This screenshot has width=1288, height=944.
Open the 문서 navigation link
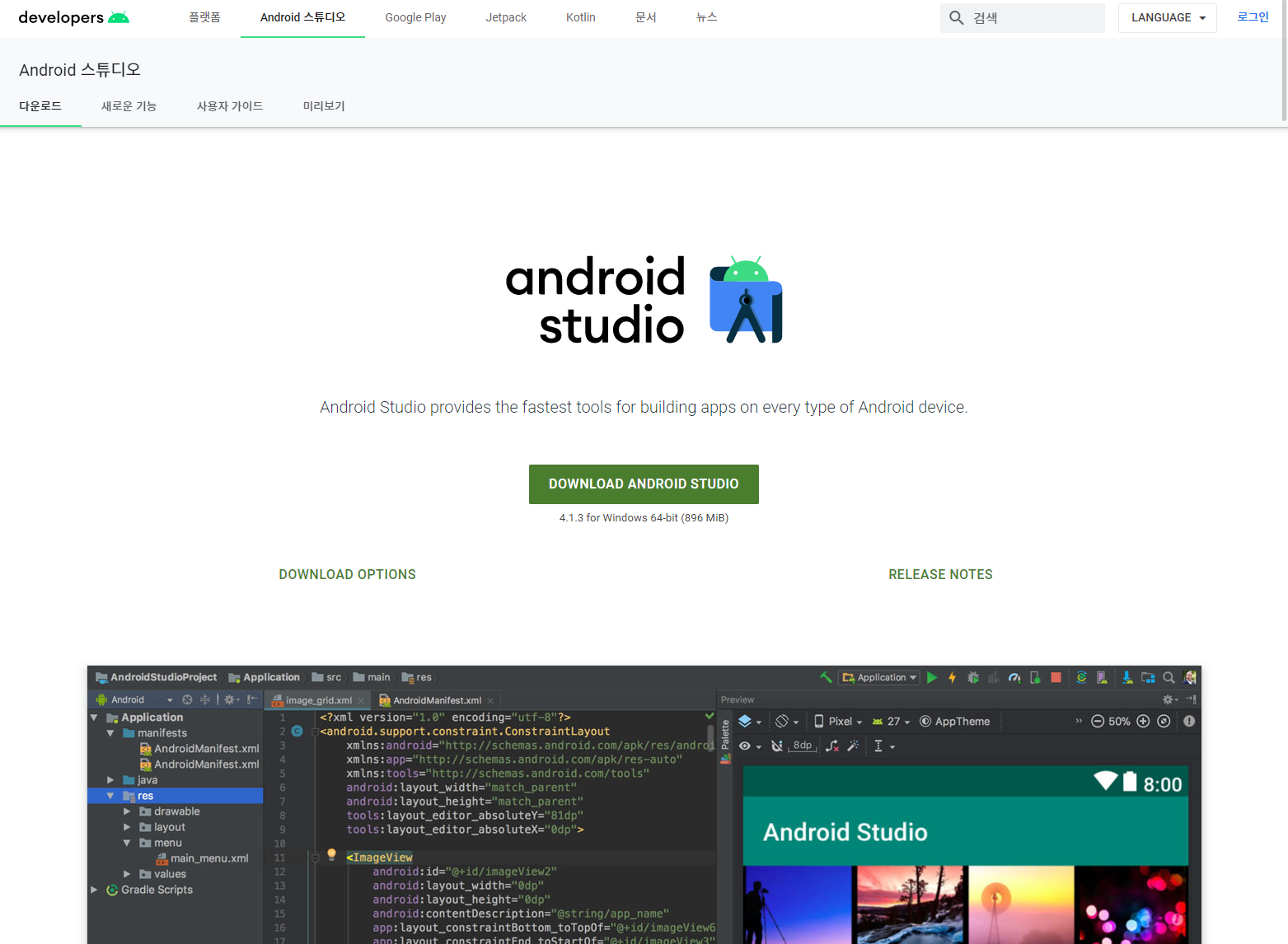click(646, 17)
